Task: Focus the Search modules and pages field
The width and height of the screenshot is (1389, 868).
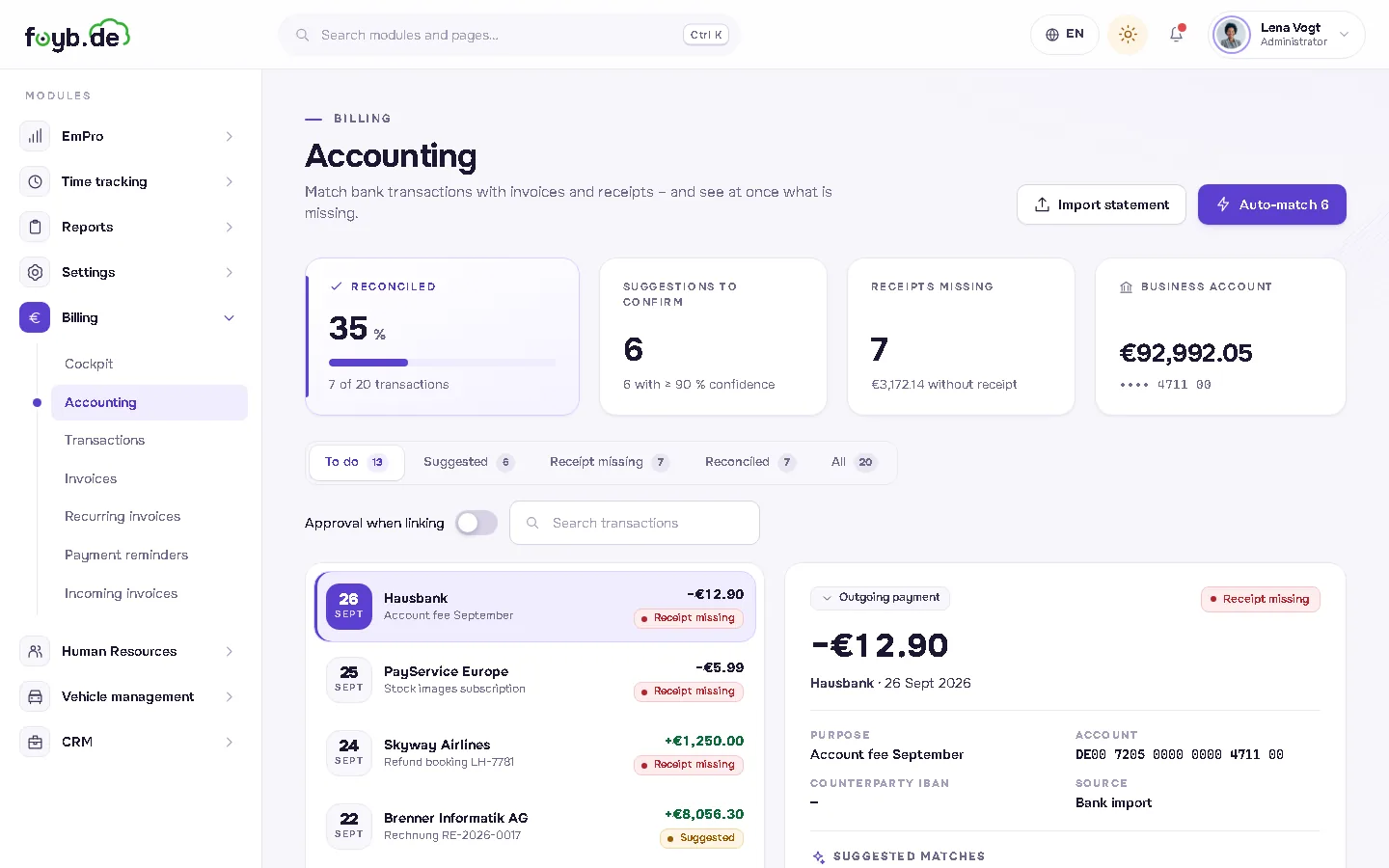Action: (x=509, y=35)
